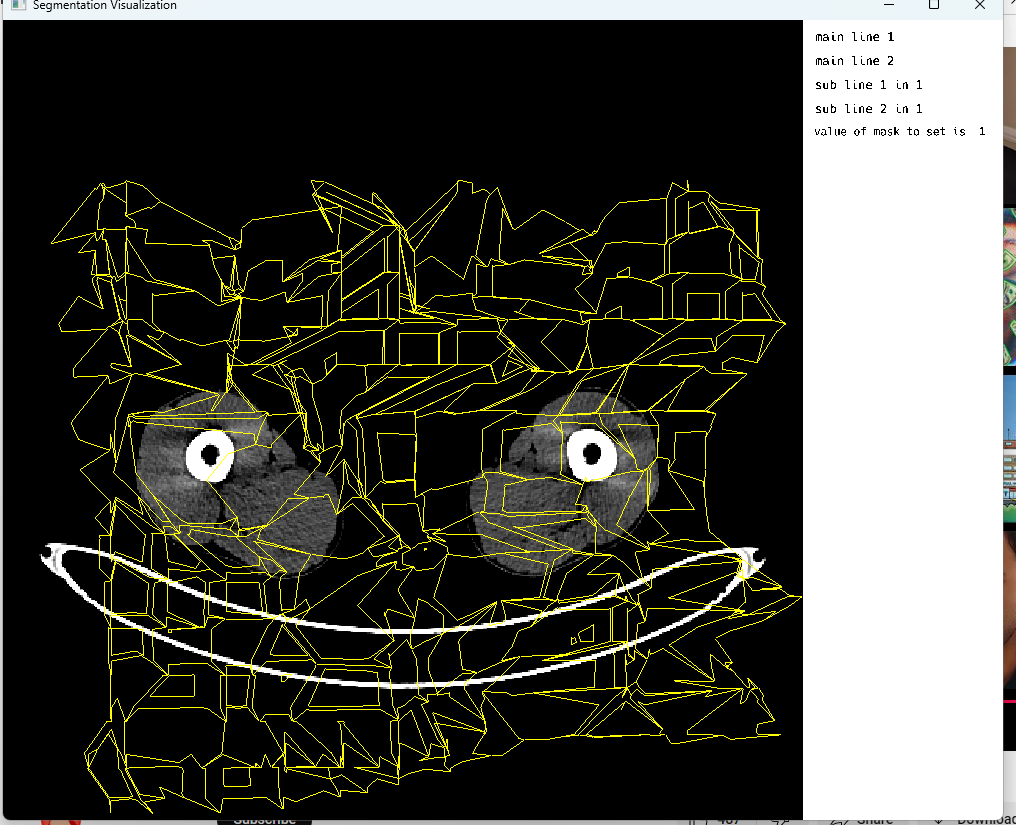The height and width of the screenshot is (825, 1016).
Task: Click the "main line 1" label
Action: [854, 37]
